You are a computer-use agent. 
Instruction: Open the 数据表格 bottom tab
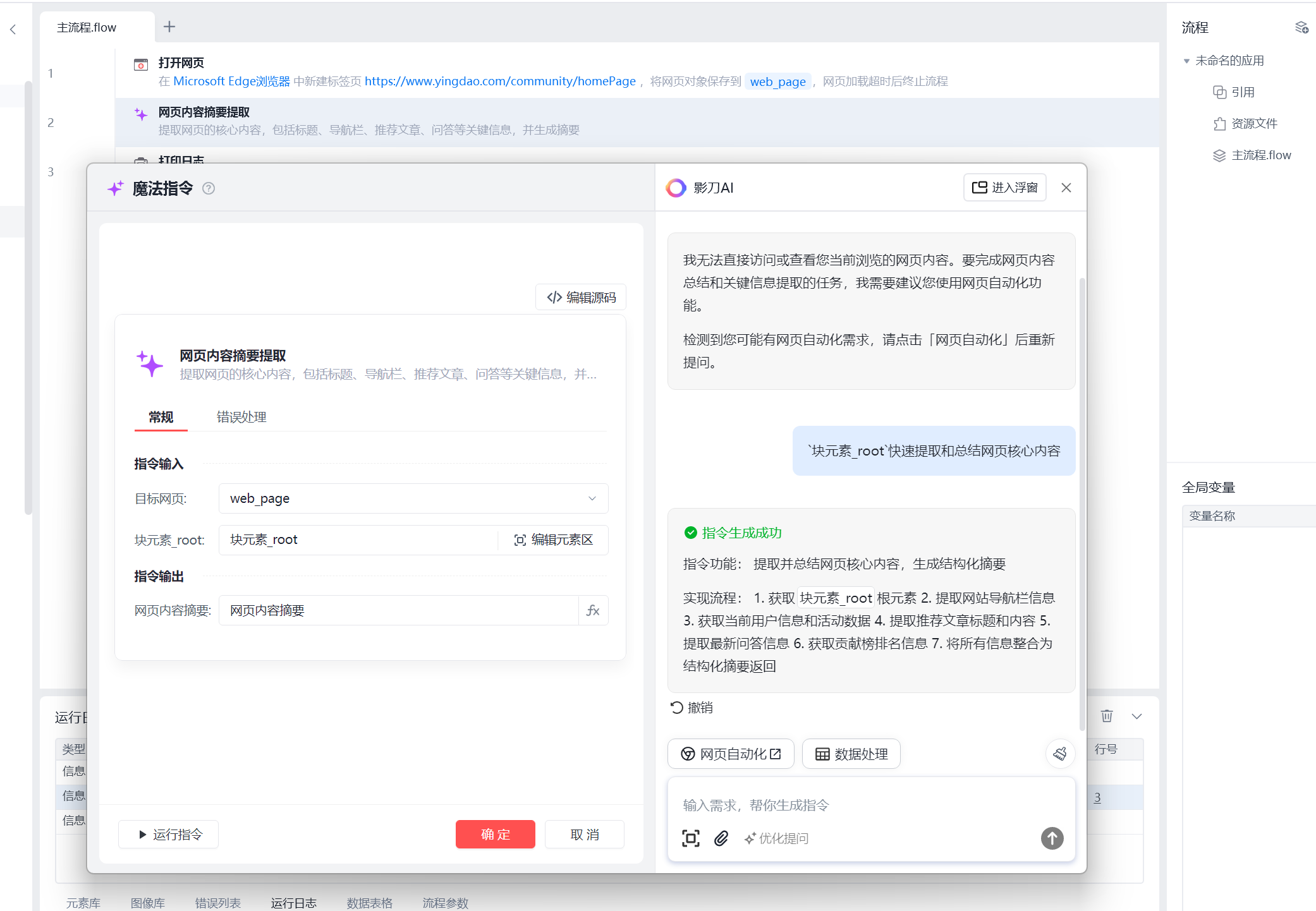pos(369,903)
